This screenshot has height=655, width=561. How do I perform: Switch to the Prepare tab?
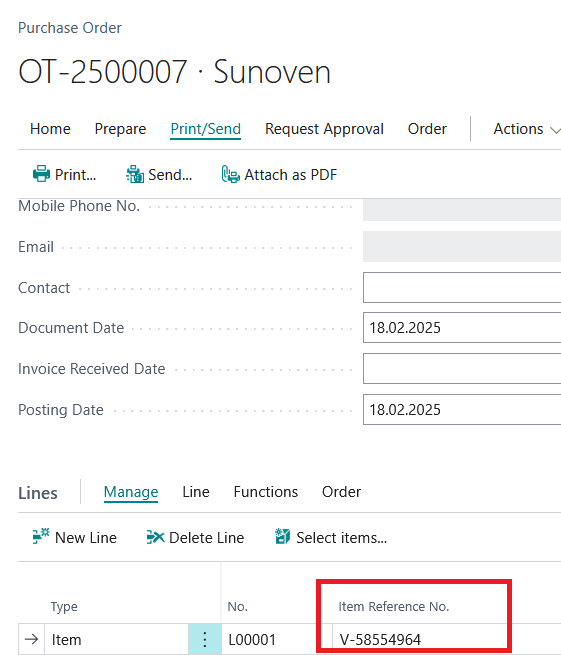tap(120, 129)
